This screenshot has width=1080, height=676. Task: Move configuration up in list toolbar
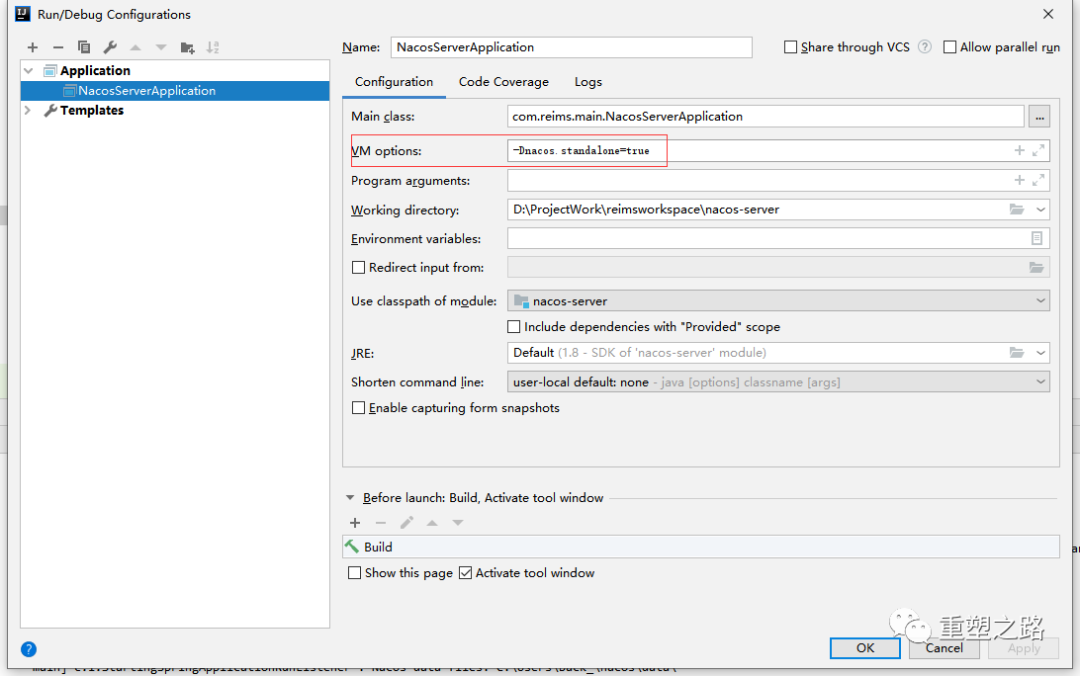(136, 48)
